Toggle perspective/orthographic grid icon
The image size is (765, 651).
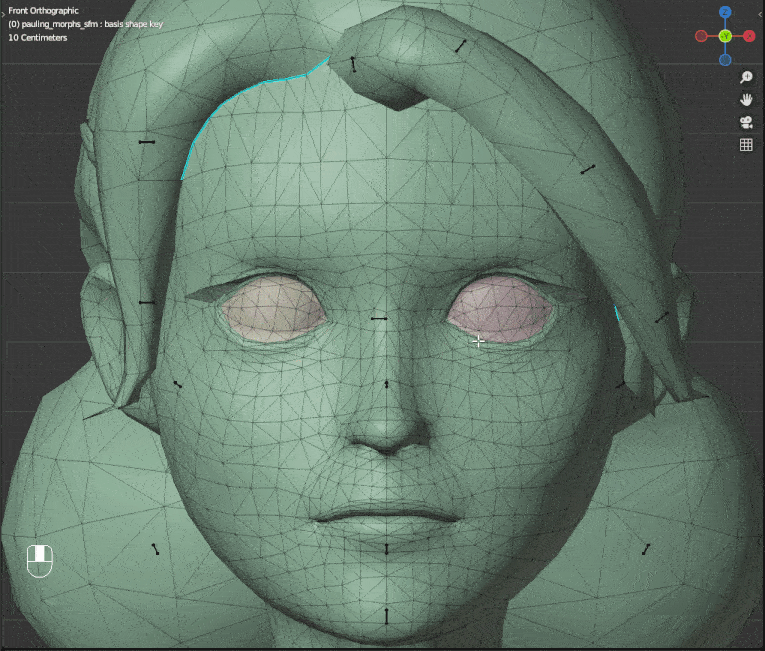746,144
